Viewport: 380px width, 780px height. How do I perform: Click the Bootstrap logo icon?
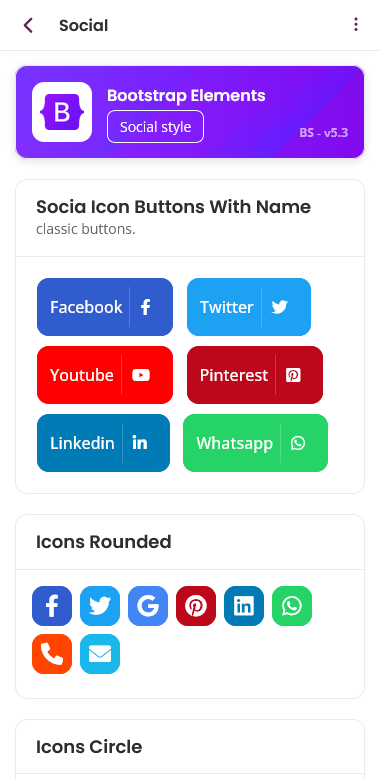tap(62, 112)
